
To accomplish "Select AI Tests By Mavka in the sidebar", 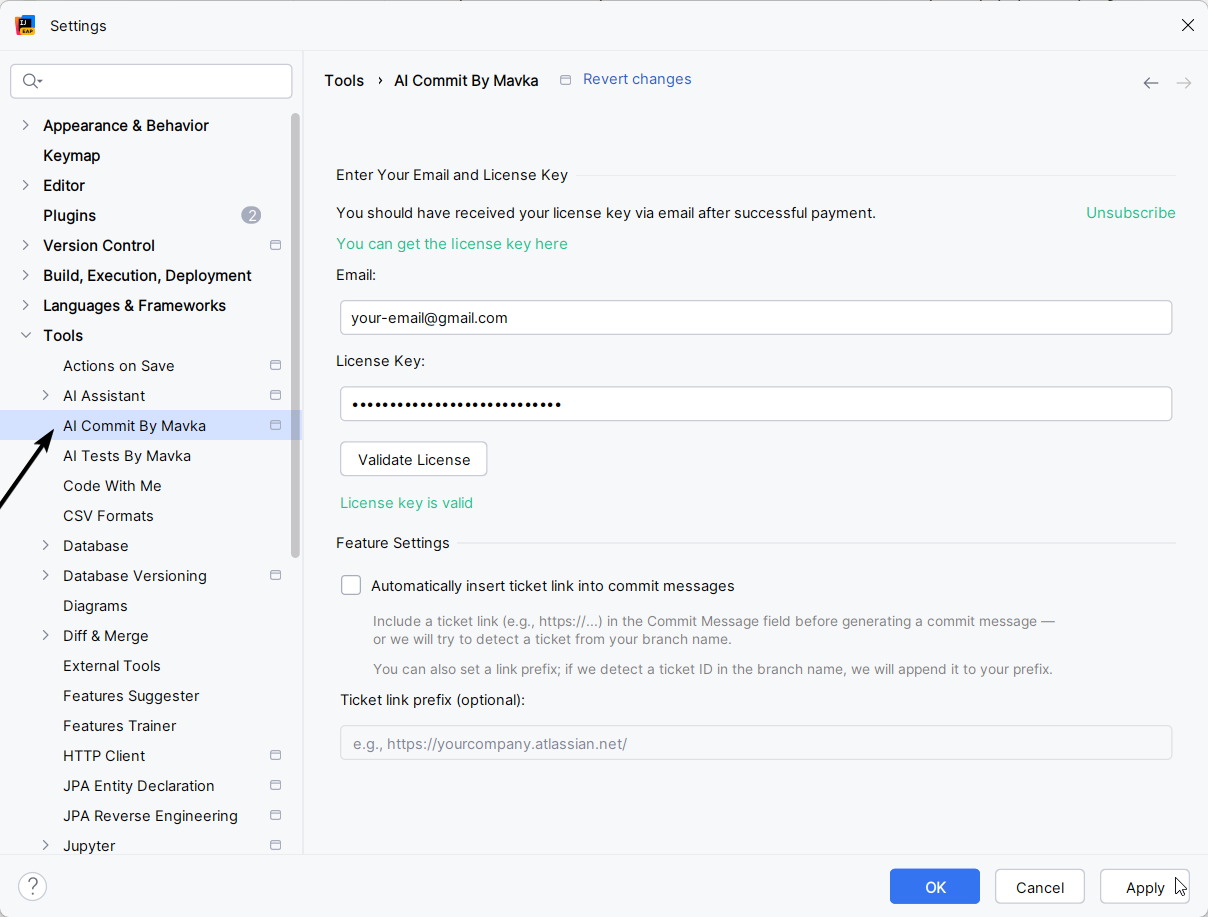I will pyautogui.click(x=127, y=455).
